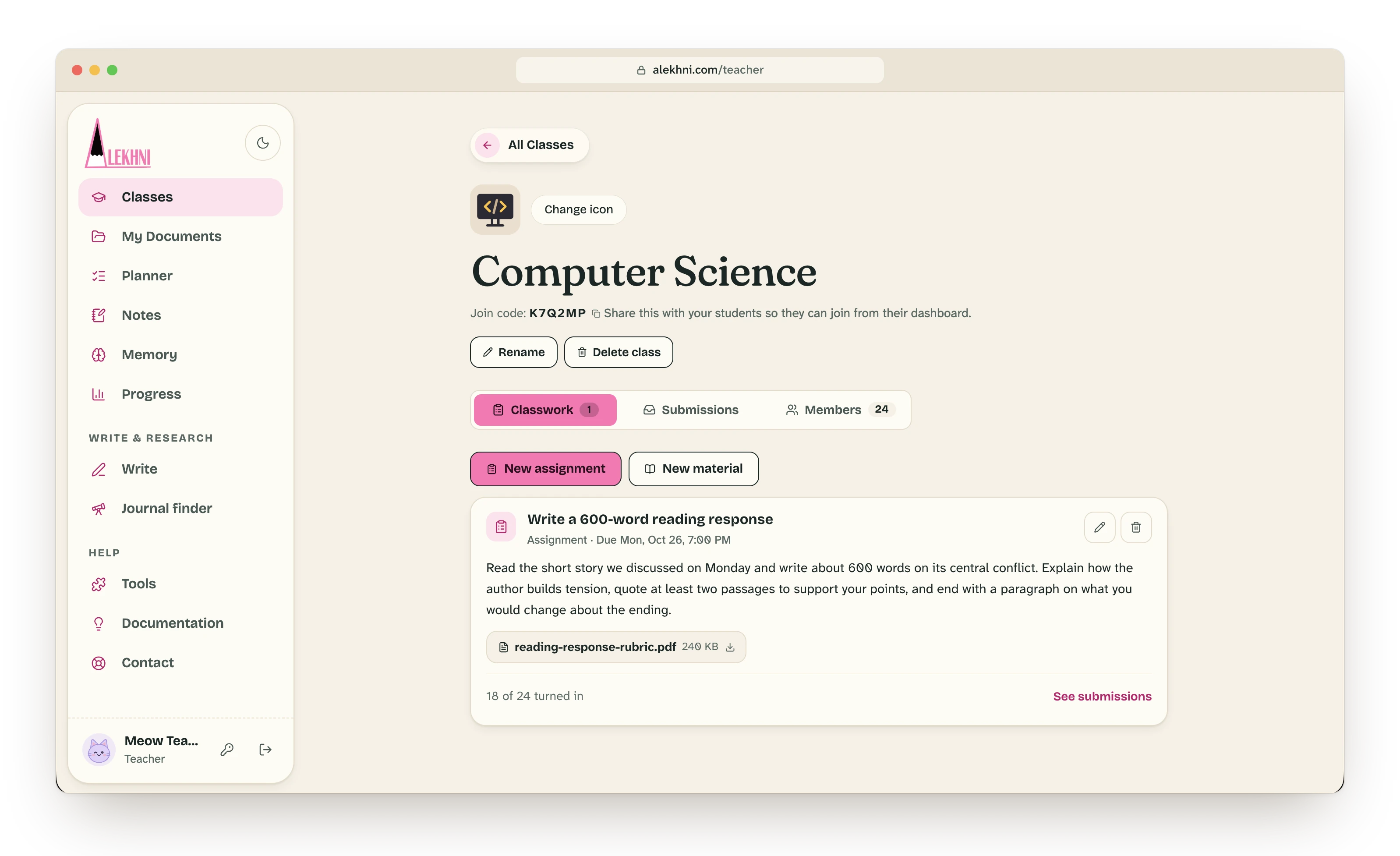The height and width of the screenshot is (856, 1400).
Task: Toggle dark mode with the moon icon
Action: [x=262, y=143]
